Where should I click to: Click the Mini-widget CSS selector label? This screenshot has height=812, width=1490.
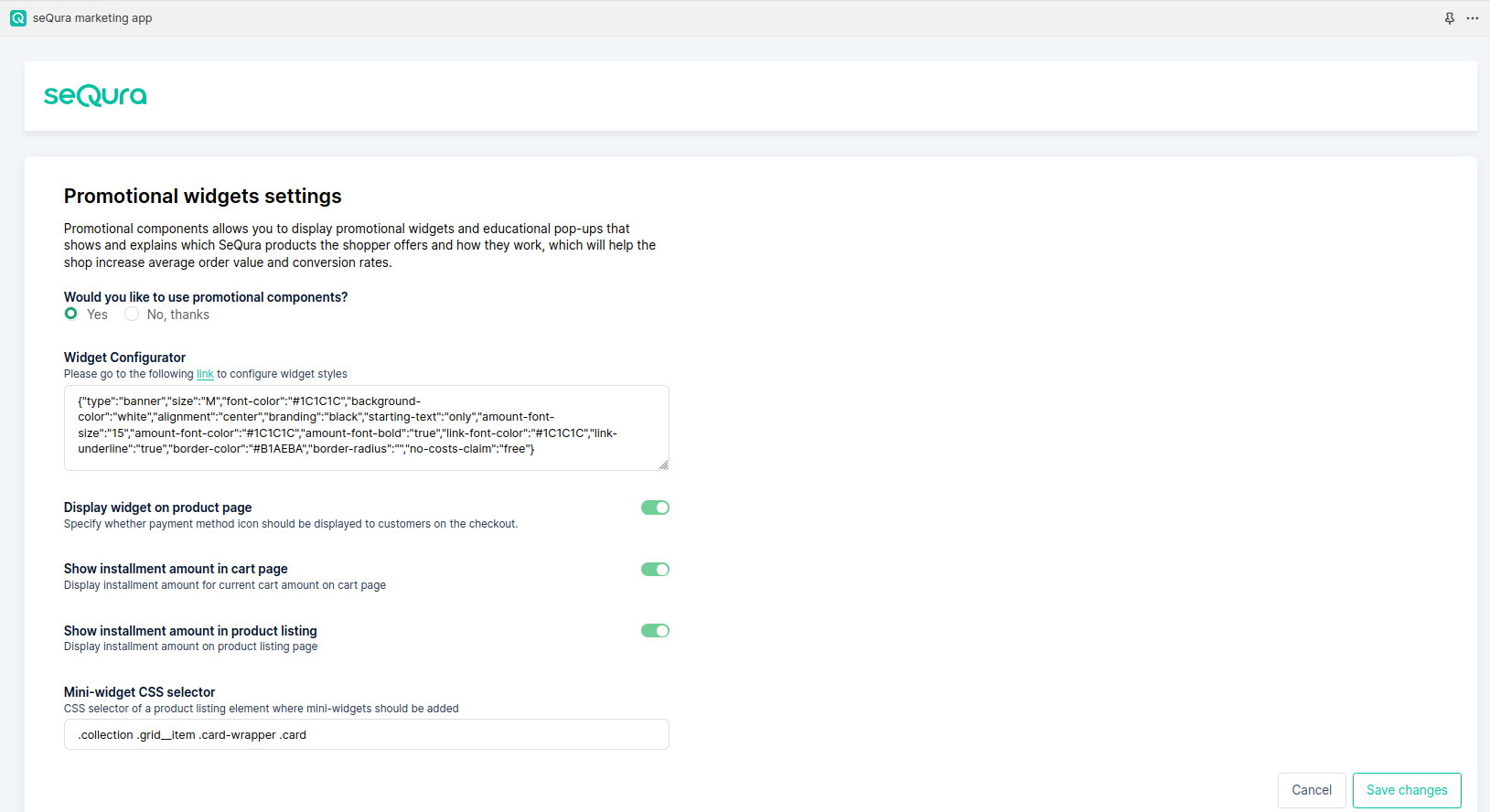[140, 692]
